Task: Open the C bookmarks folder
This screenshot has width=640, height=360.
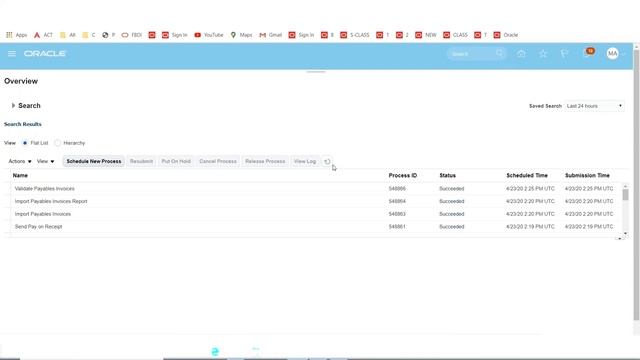Action: (89, 35)
